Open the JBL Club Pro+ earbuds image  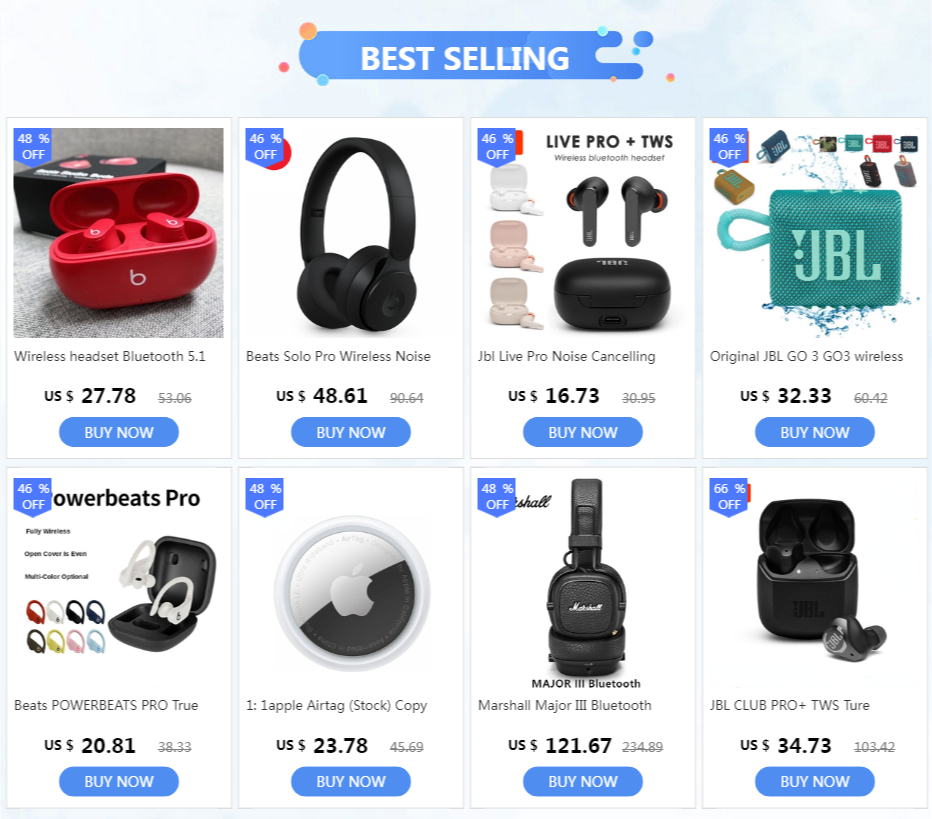[x=814, y=582]
